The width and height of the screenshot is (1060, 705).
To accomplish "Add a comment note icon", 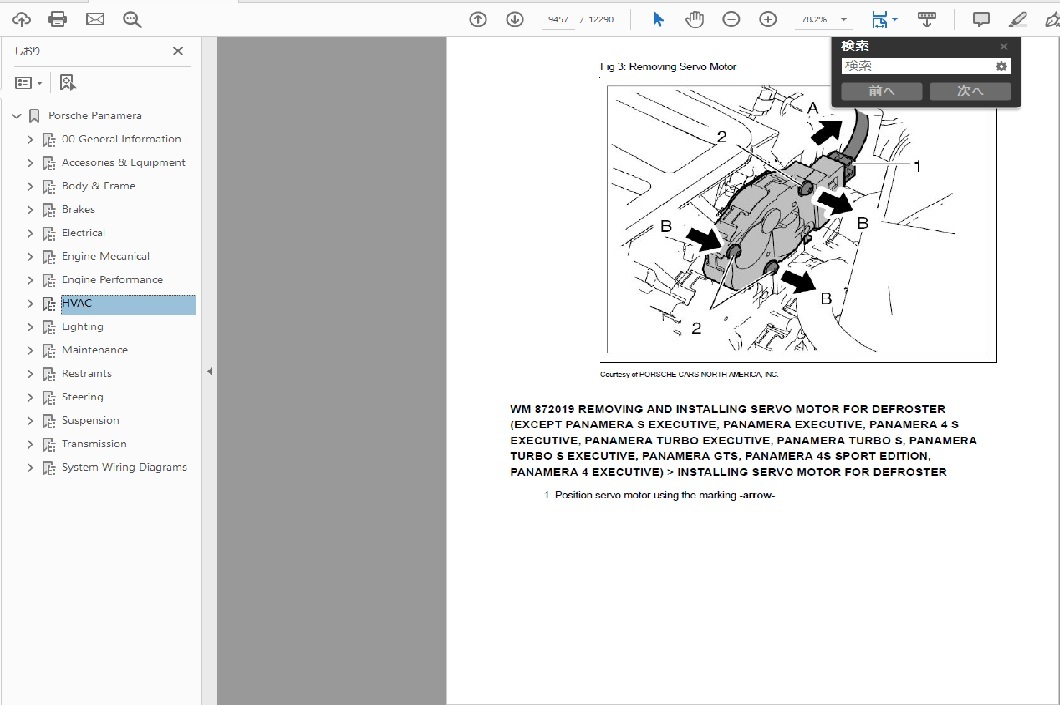I will pos(981,20).
